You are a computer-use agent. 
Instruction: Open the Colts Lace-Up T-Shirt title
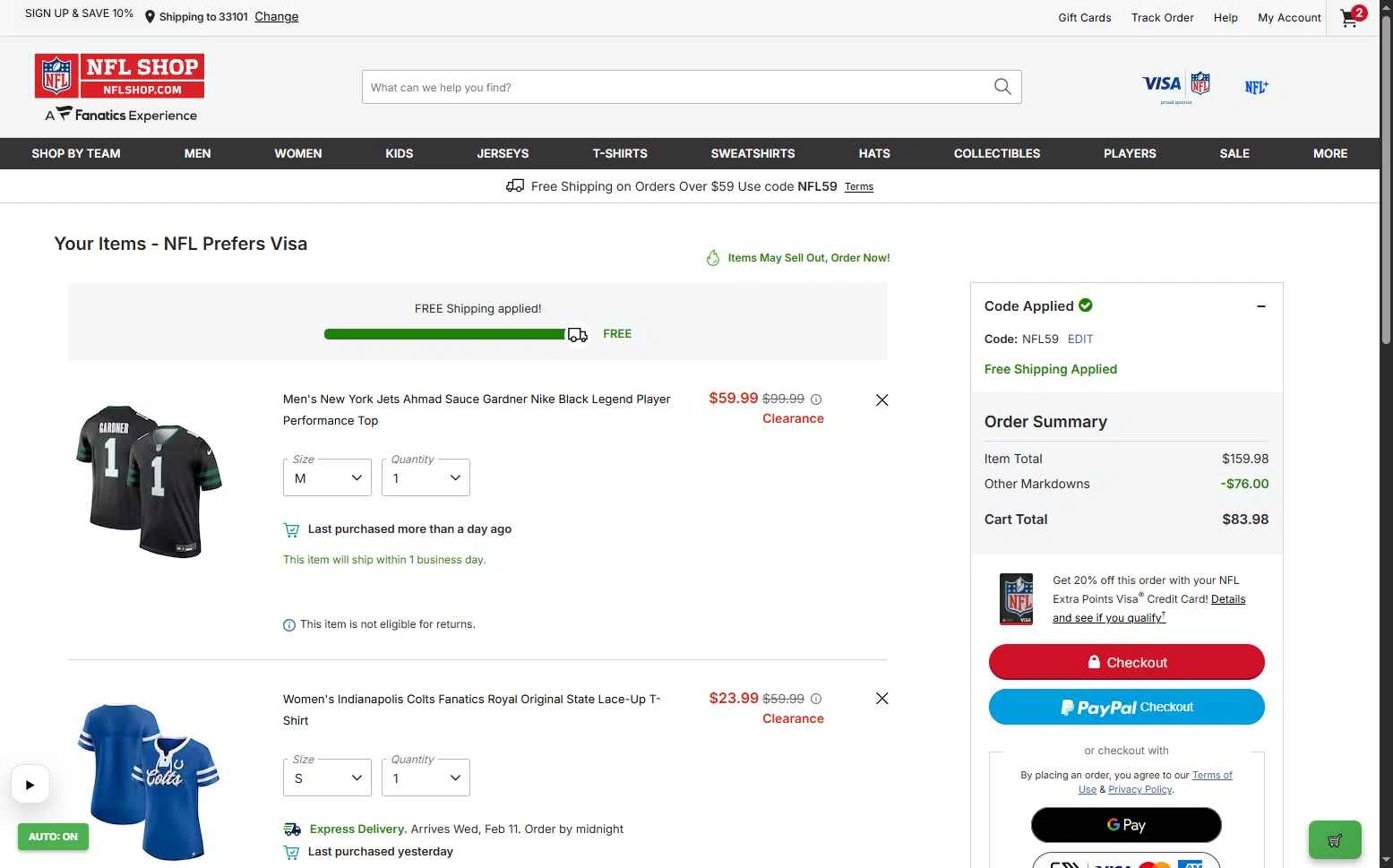point(472,710)
